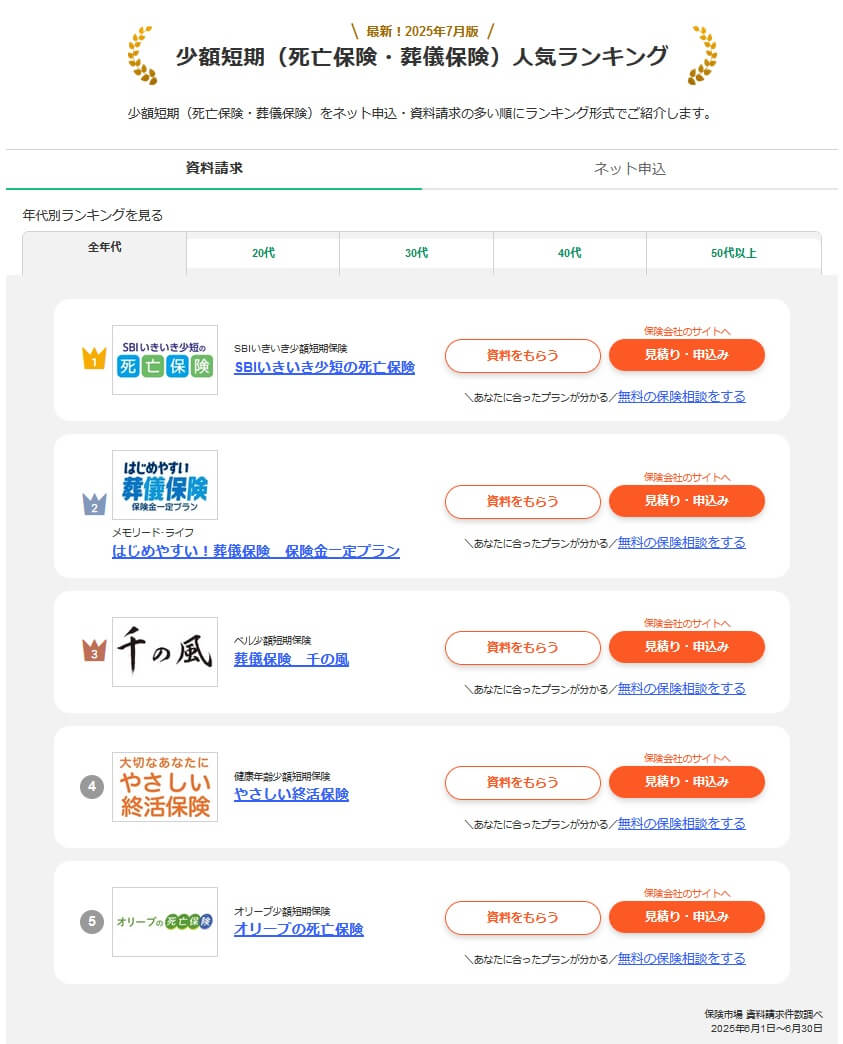Click 資料をもらう for SBIいきいき少短の死亡保険

point(522,356)
